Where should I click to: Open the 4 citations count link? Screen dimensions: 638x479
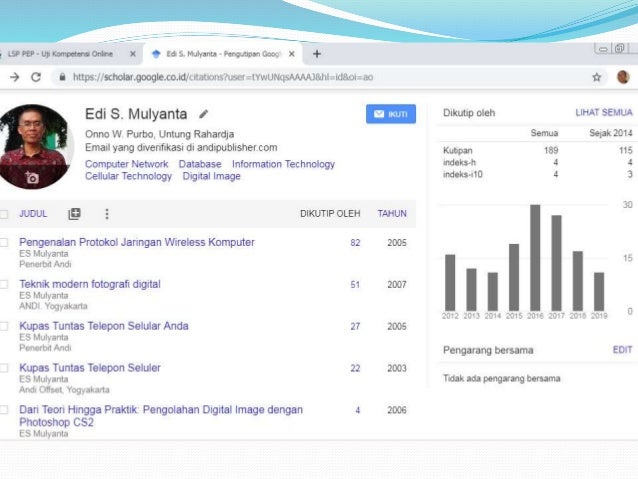[358, 410]
